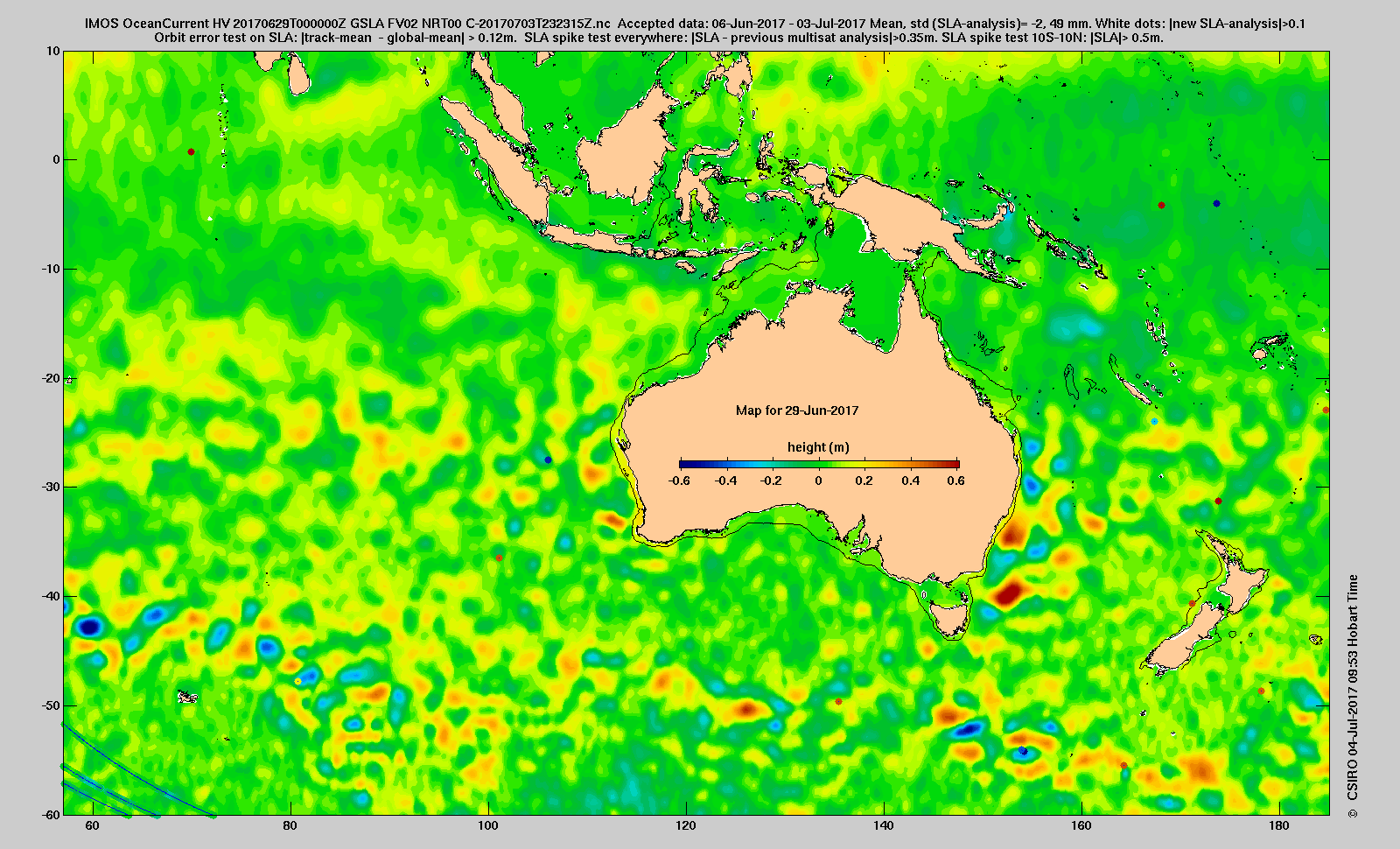The width and height of the screenshot is (1400, 849).
Task: Click the CSIRO Hobart Time copyright text
Action: tap(1353, 696)
